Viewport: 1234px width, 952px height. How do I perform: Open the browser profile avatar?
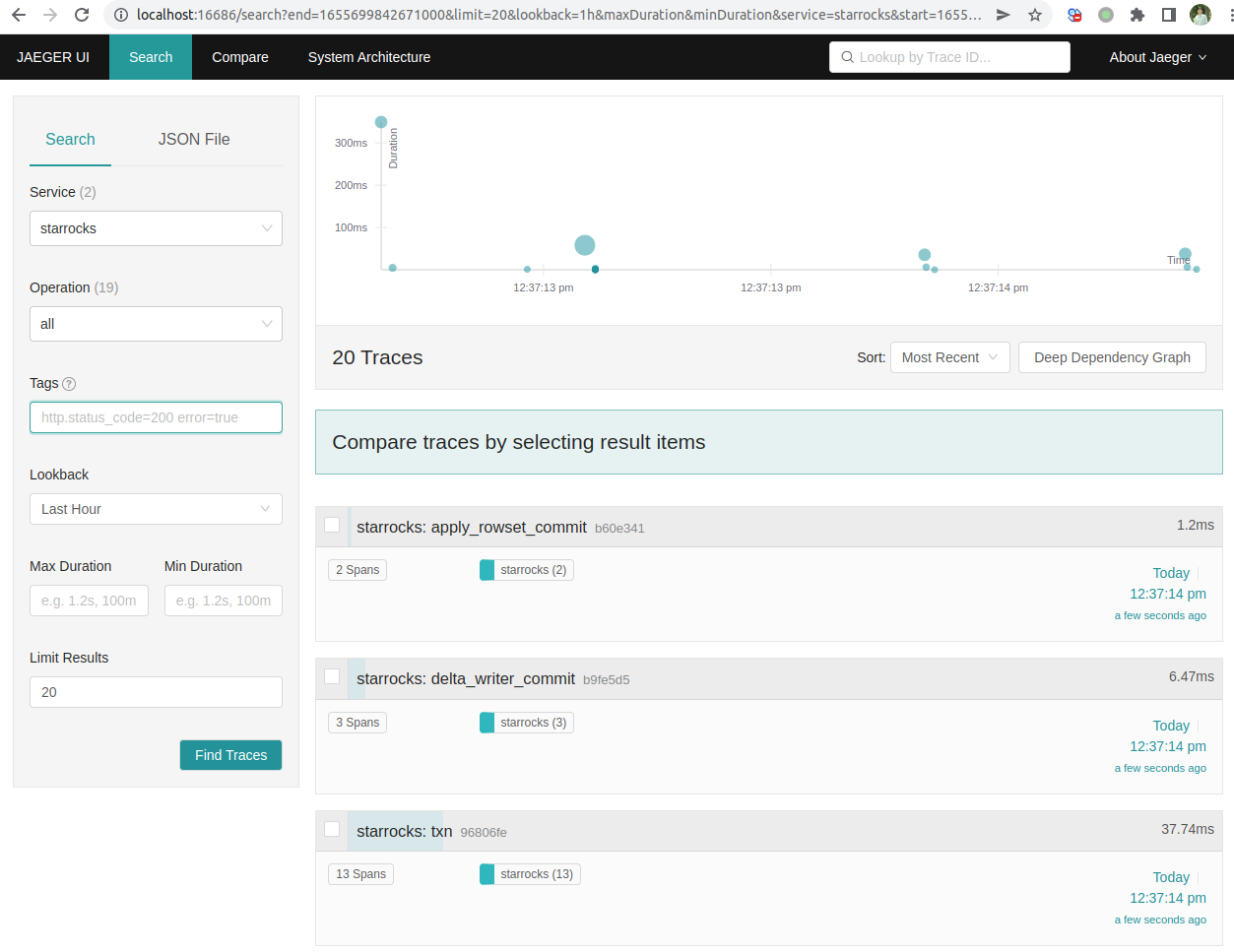(x=1200, y=15)
